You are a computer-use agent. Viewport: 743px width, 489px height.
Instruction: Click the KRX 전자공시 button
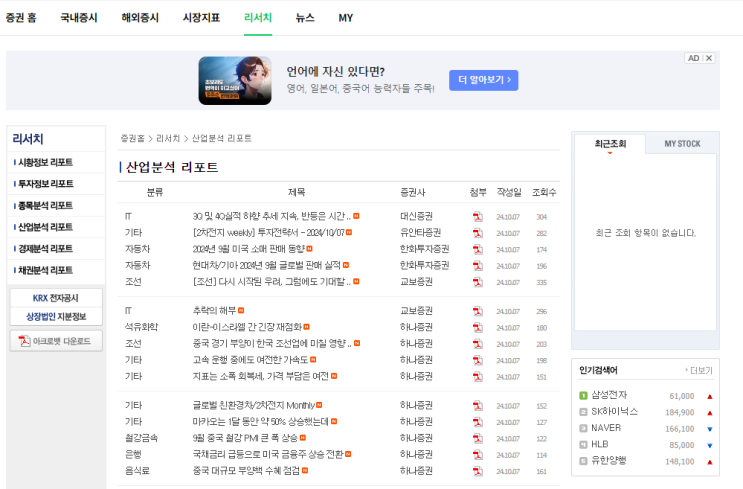click(56, 298)
